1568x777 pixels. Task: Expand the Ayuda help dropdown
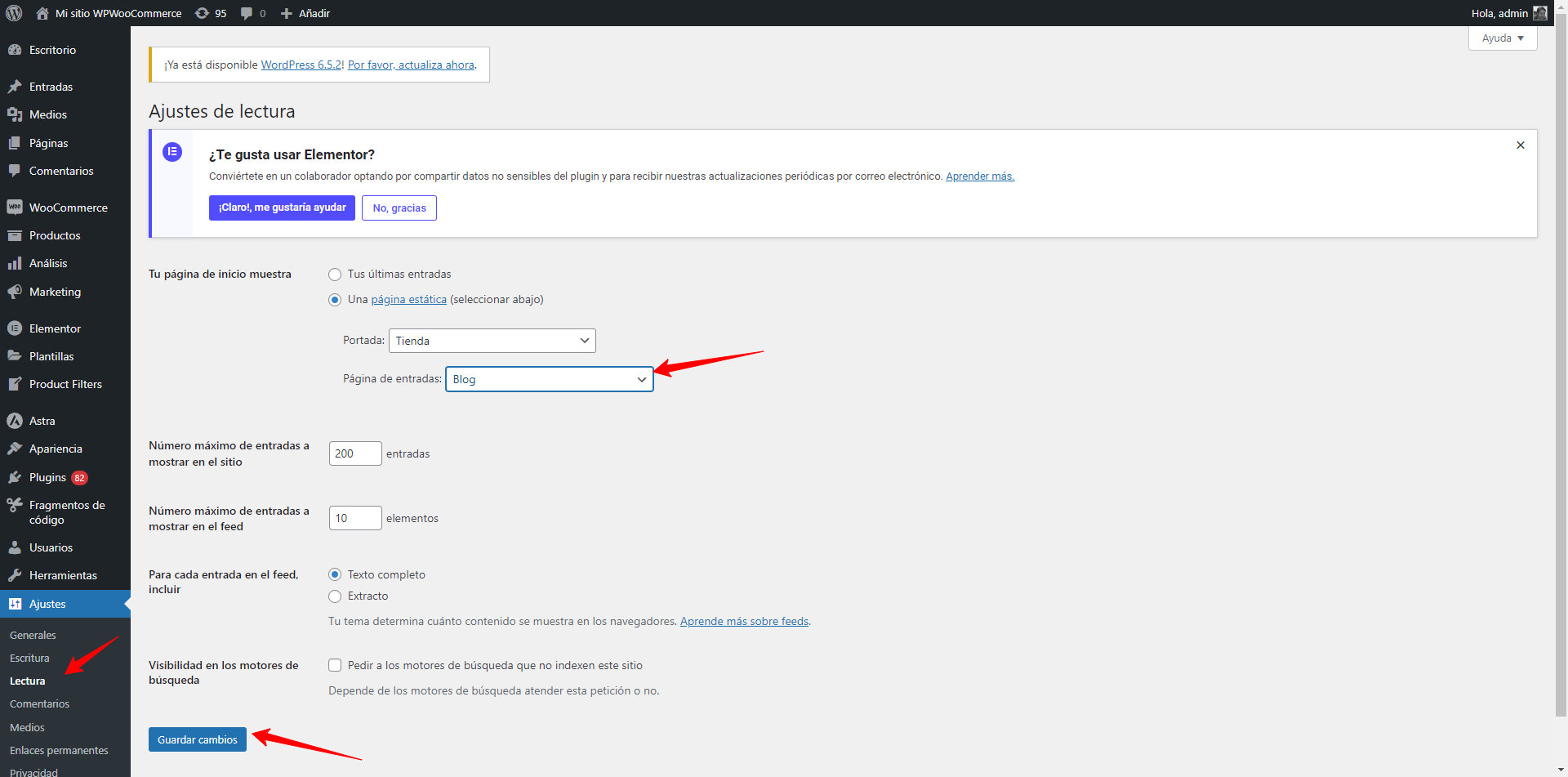coord(1503,38)
